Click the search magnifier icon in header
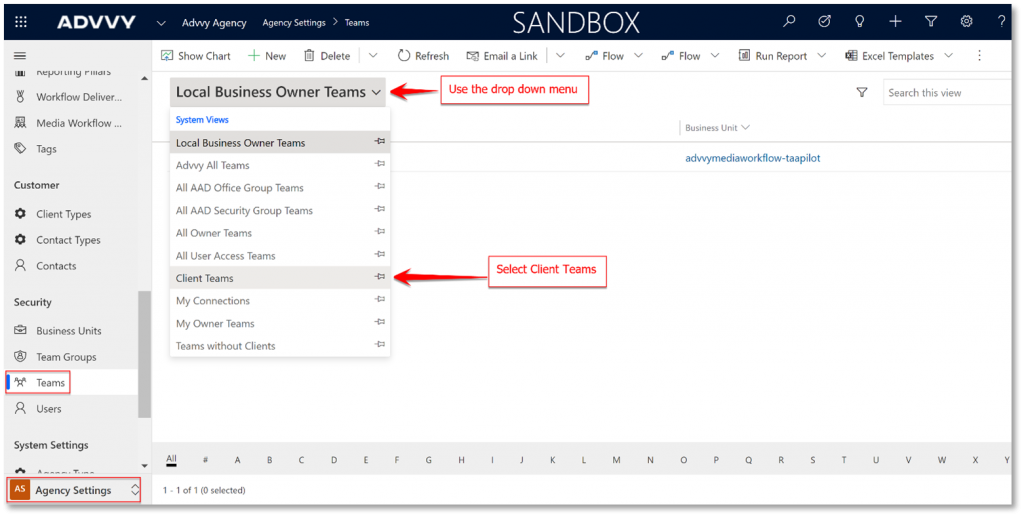Screen dimensions: 1024x517 click(789, 21)
